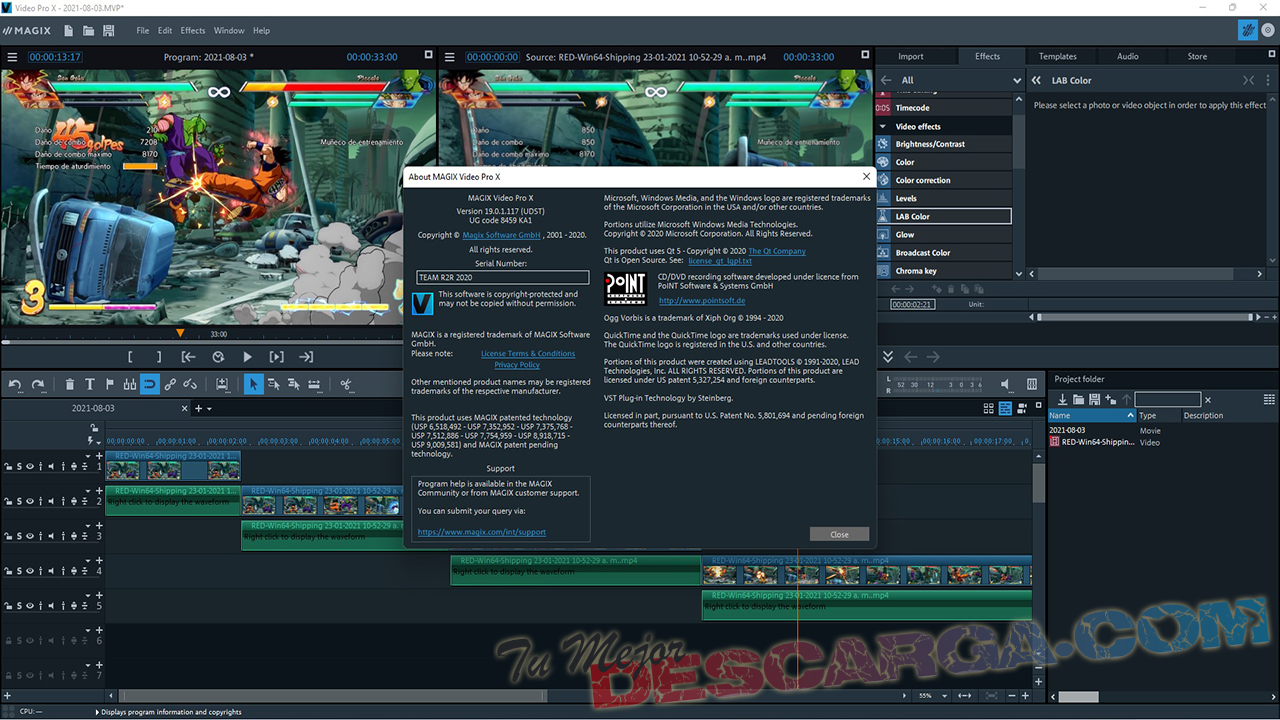Screen dimensions: 1280x720
Task: Toggle padlock above timeline ruler
Action: tap(95, 428)
